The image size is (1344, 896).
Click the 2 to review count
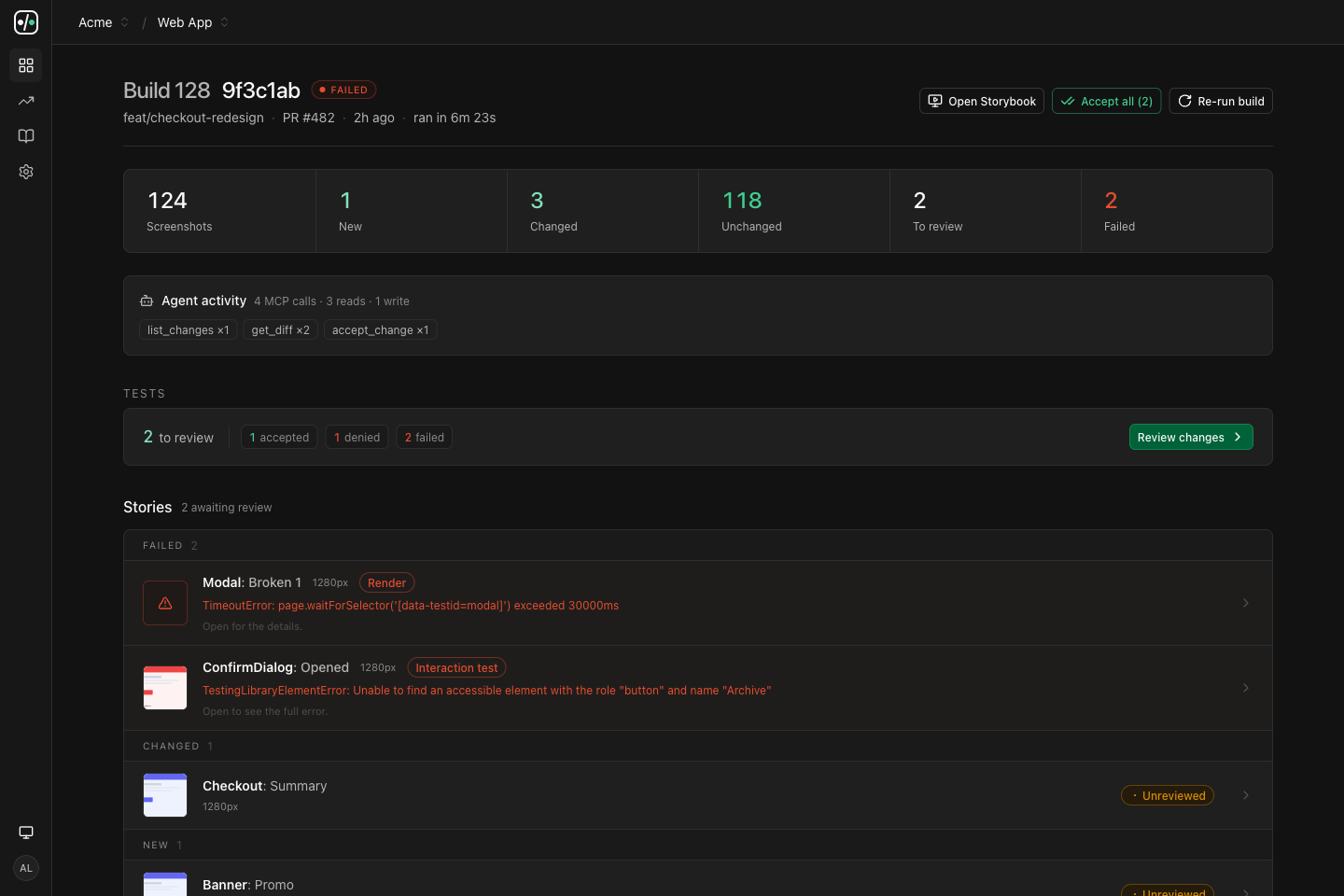tap(178, 437)
